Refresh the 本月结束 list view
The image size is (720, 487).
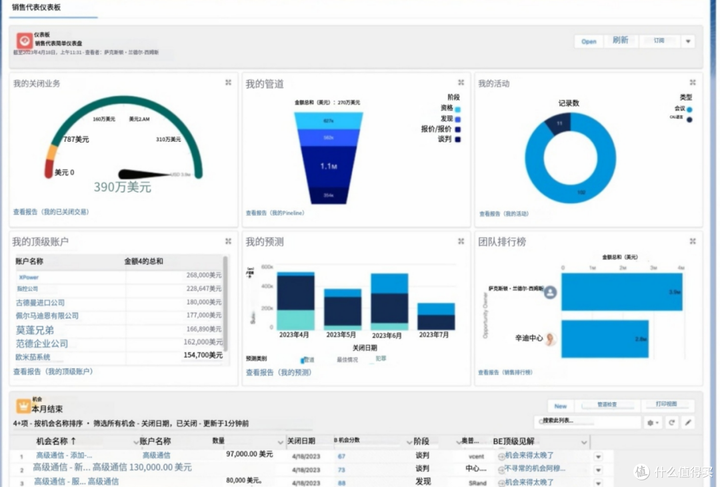(672, 423)
